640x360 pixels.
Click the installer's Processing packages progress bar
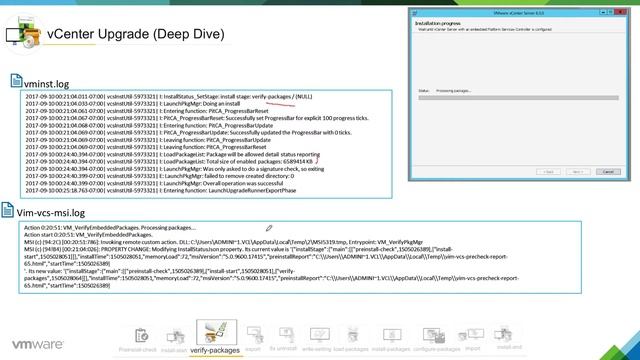(518, 98)
